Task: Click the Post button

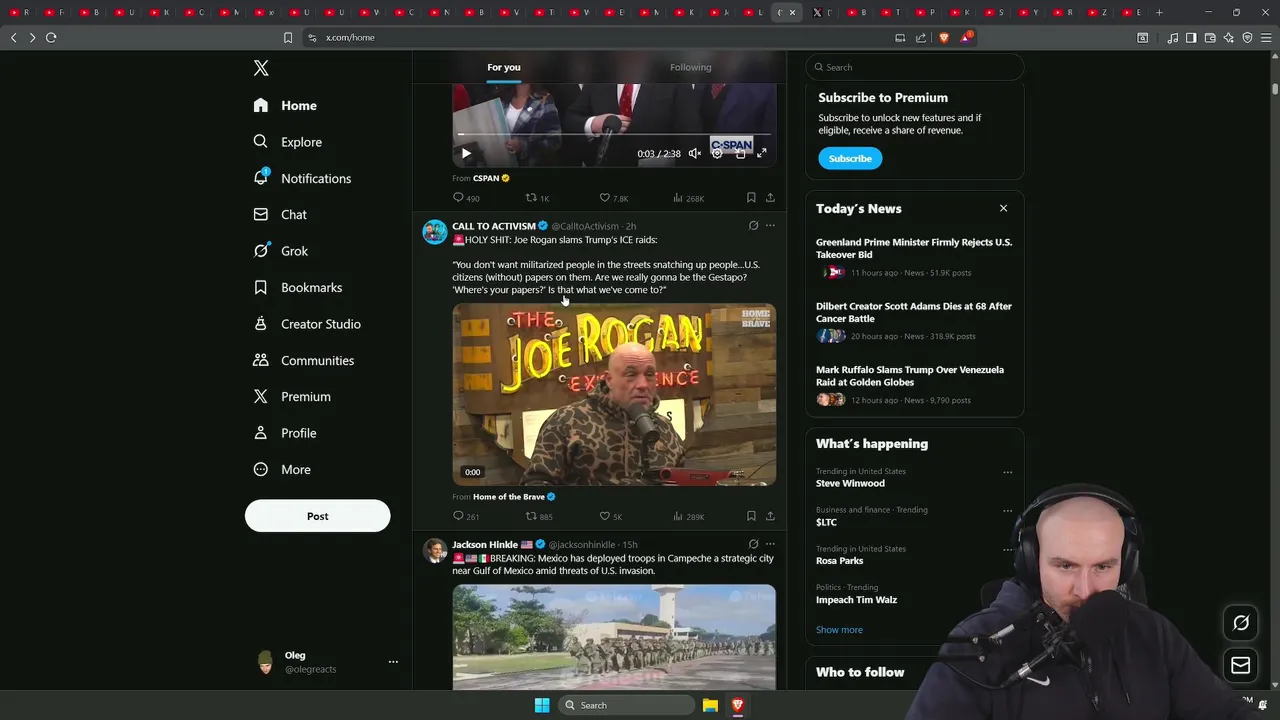Action: tap(317, 516)
